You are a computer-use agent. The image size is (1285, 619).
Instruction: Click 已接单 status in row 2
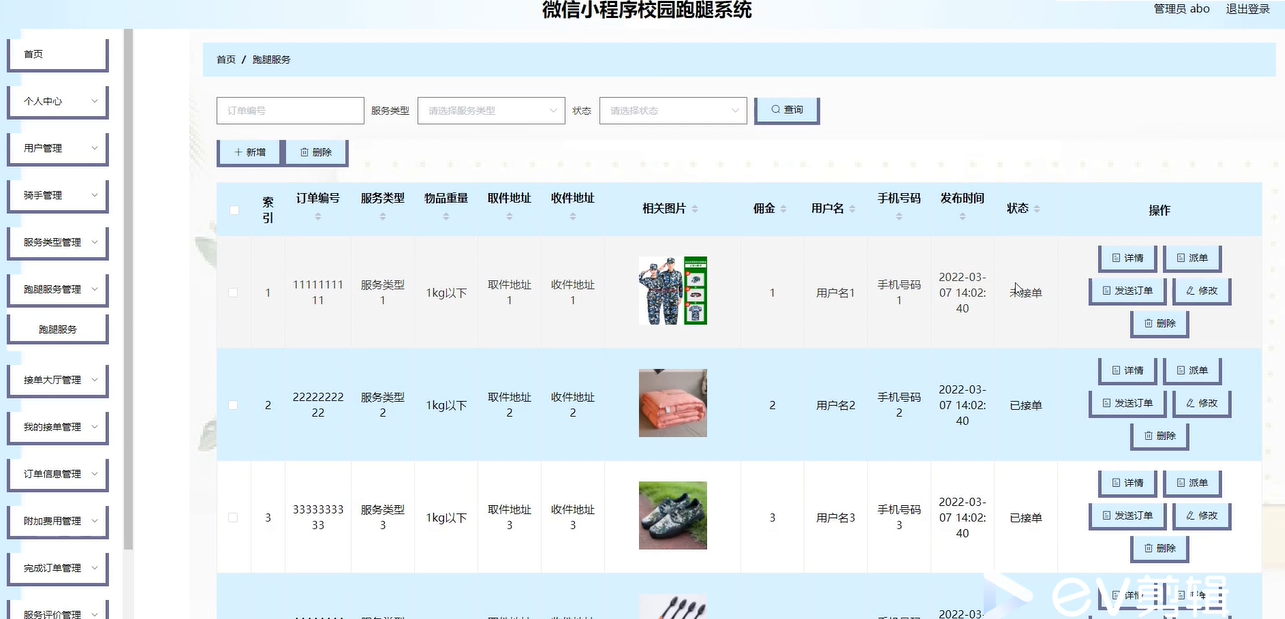click(x=1026, y=405)
